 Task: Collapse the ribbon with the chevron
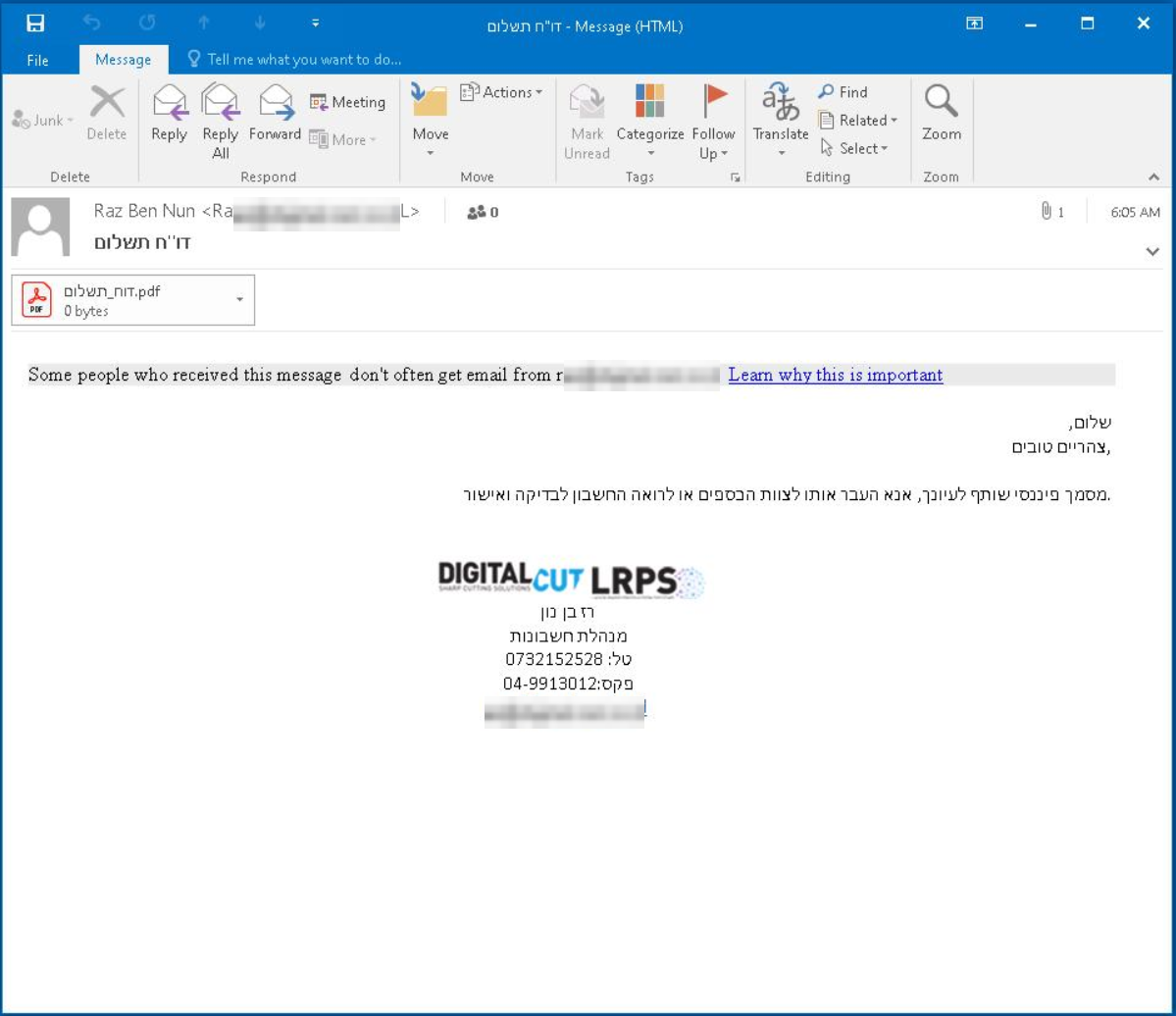point(1153,178)
